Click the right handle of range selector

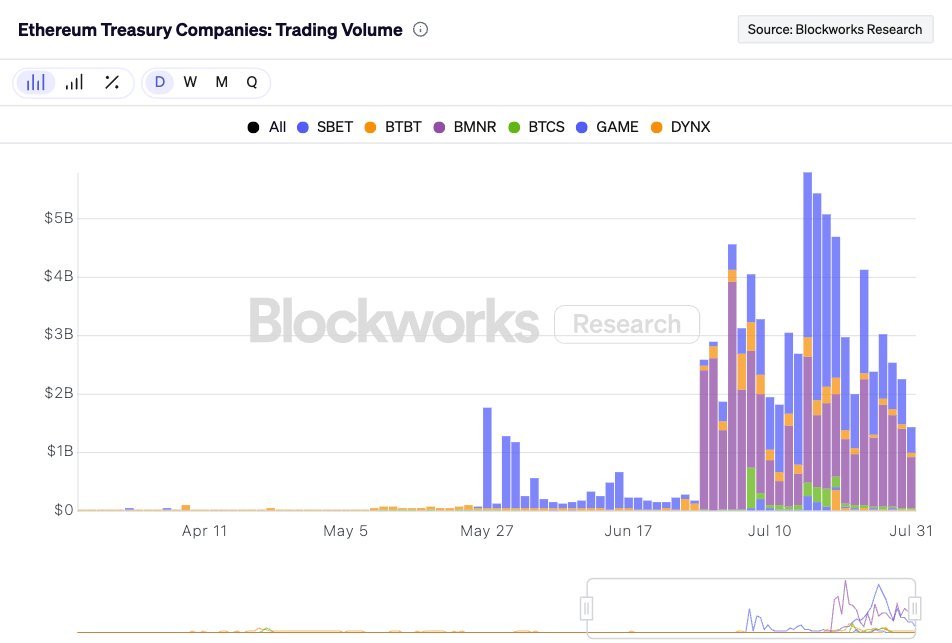(914, 608)
